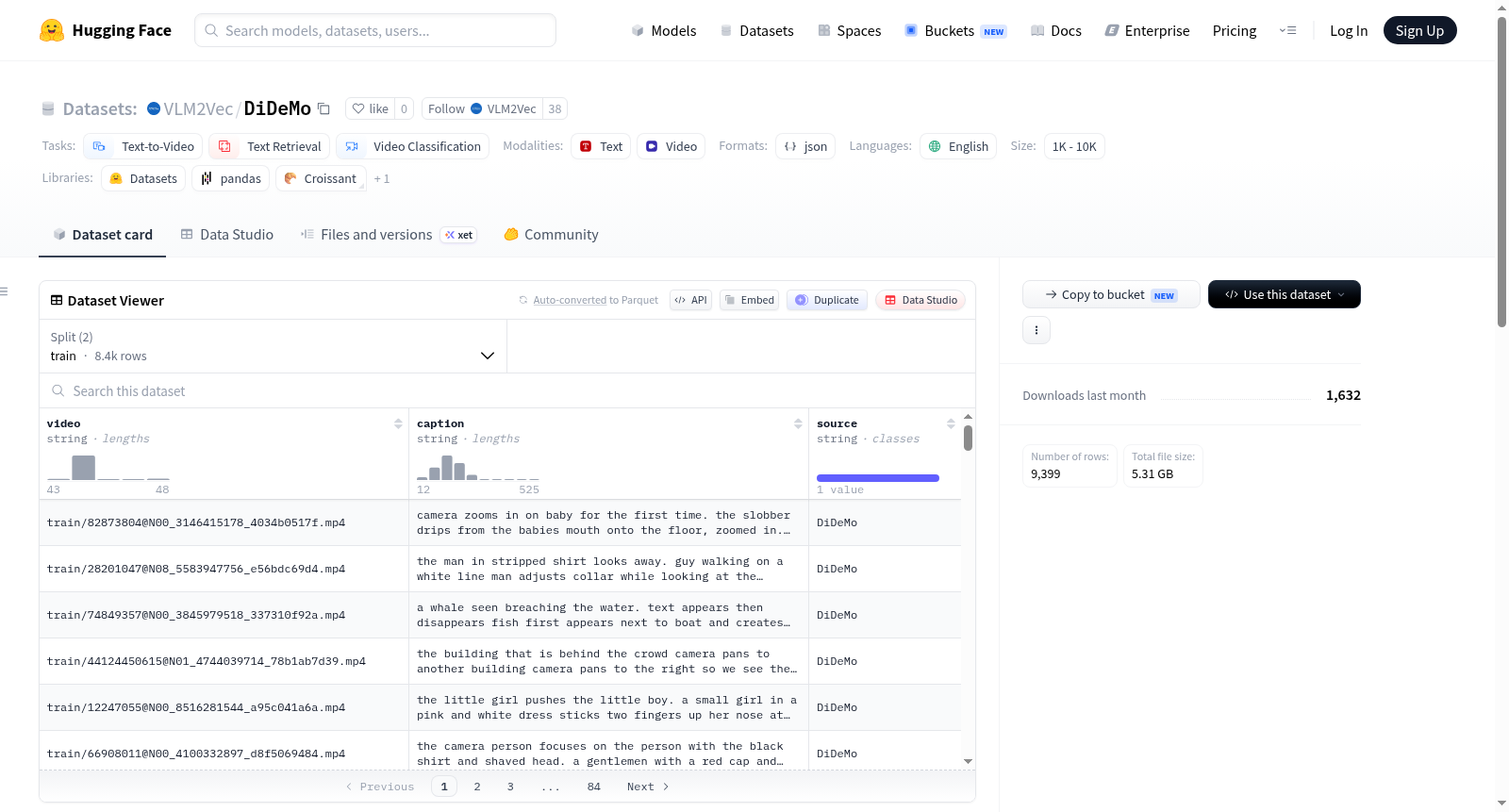Click the VLM2Vec organization avatar
The image size is (1509, 812).
click(154, 108)
